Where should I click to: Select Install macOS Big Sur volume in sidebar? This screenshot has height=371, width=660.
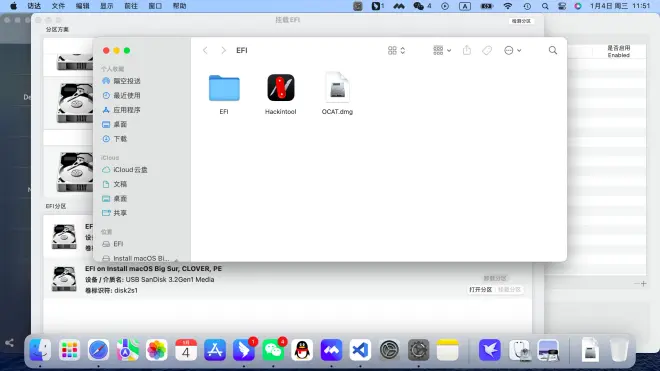(136, 258)
